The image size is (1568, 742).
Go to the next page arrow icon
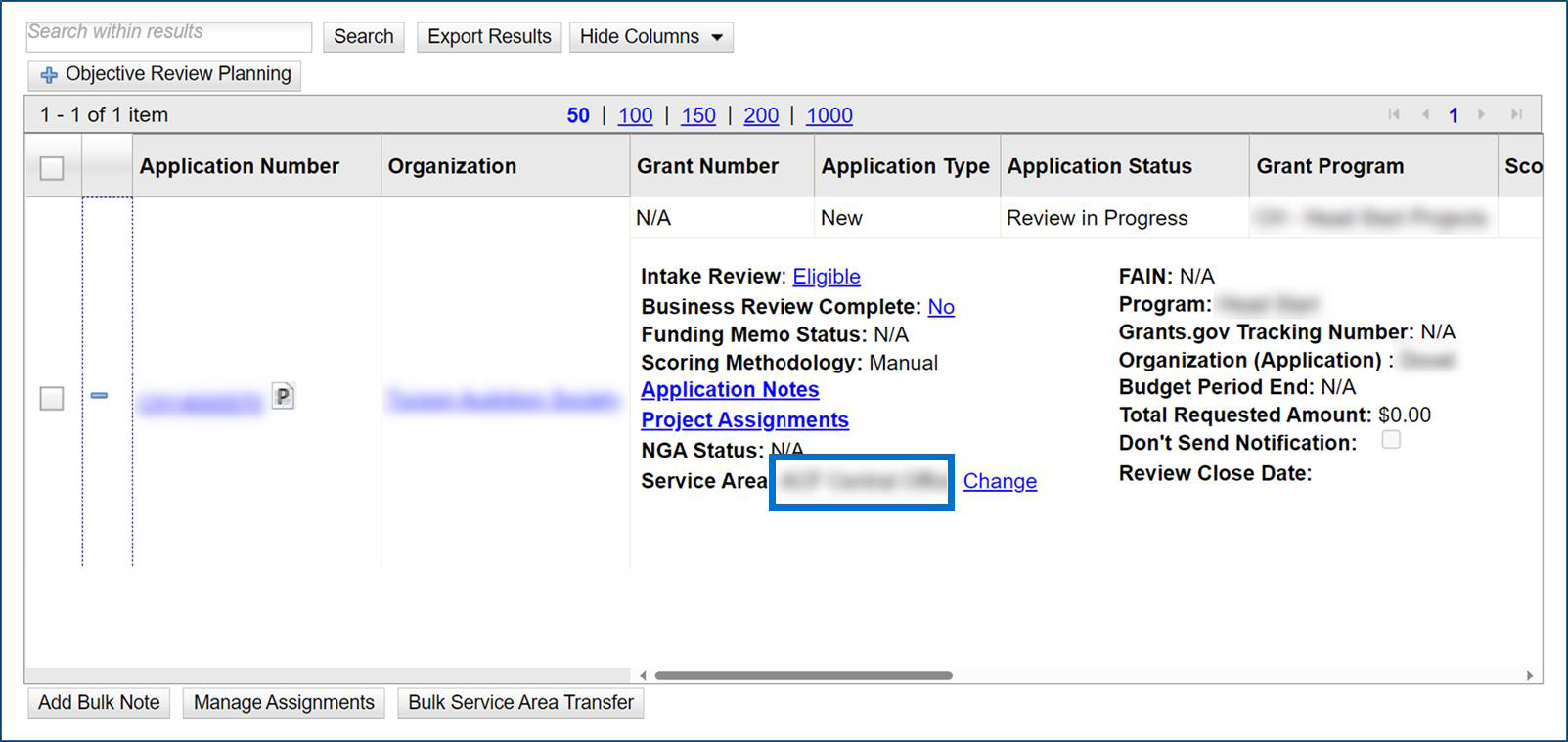point(1482,115)
